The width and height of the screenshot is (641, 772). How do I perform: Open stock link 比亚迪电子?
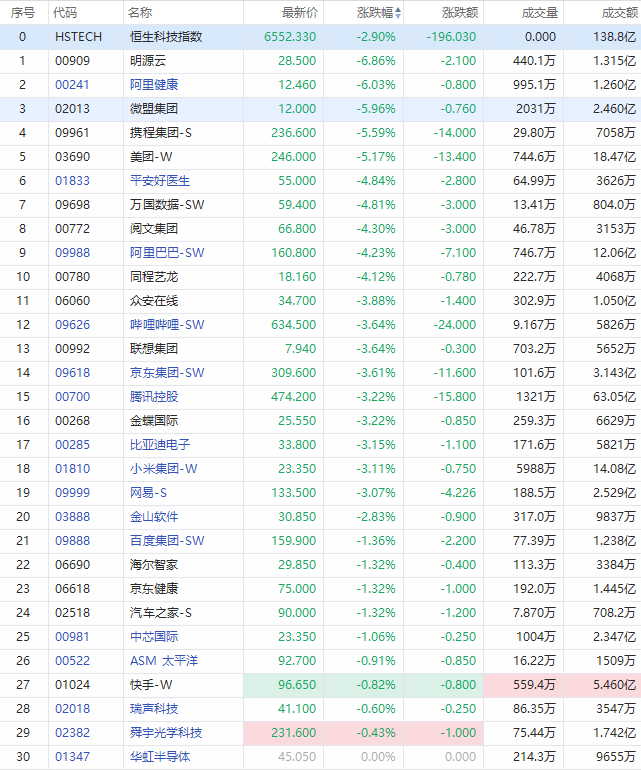[160, 445]
